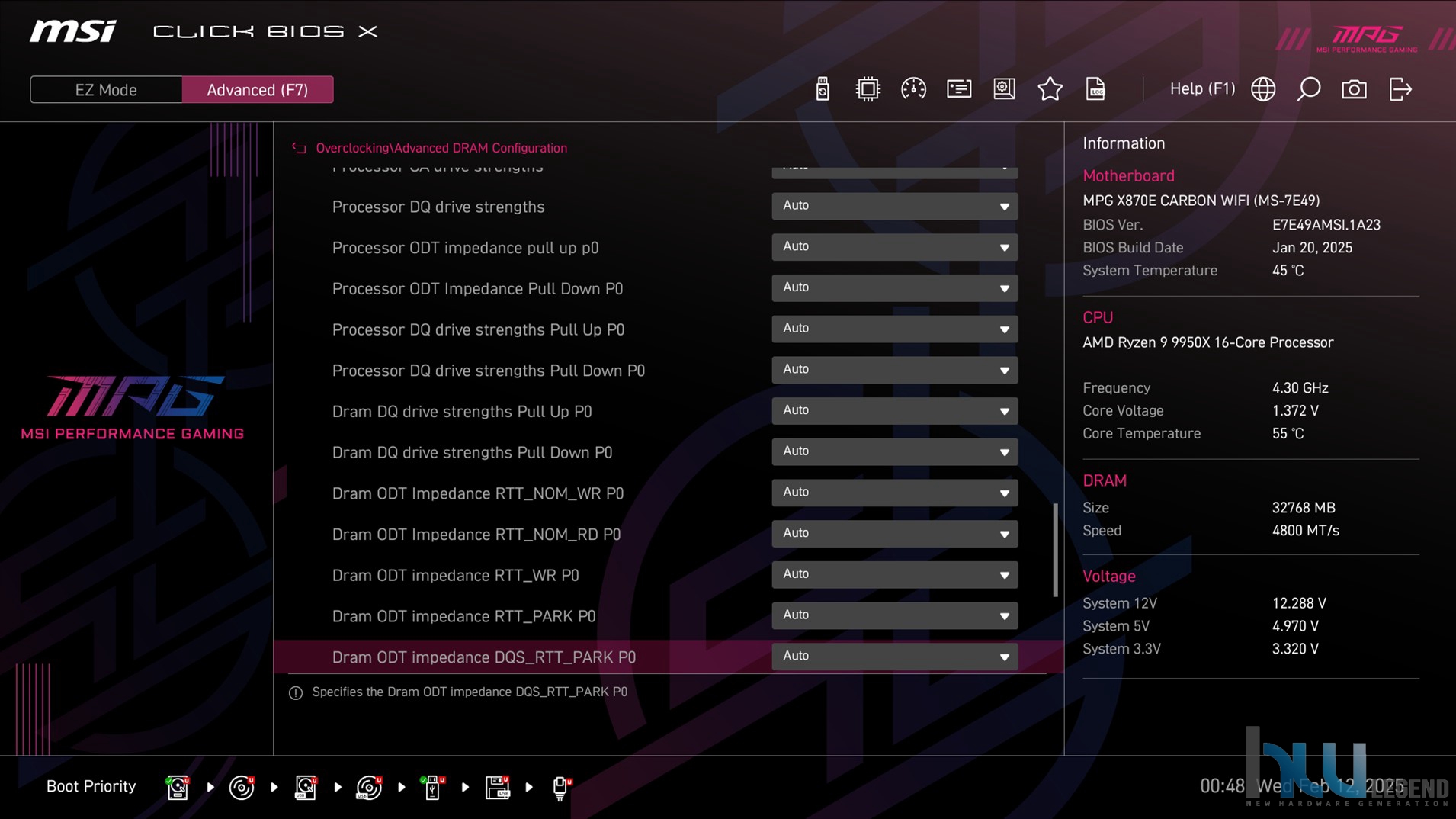Click the AMD Ryzen 9 9950X 16-Core Processor text

(x=1207, y=342)
